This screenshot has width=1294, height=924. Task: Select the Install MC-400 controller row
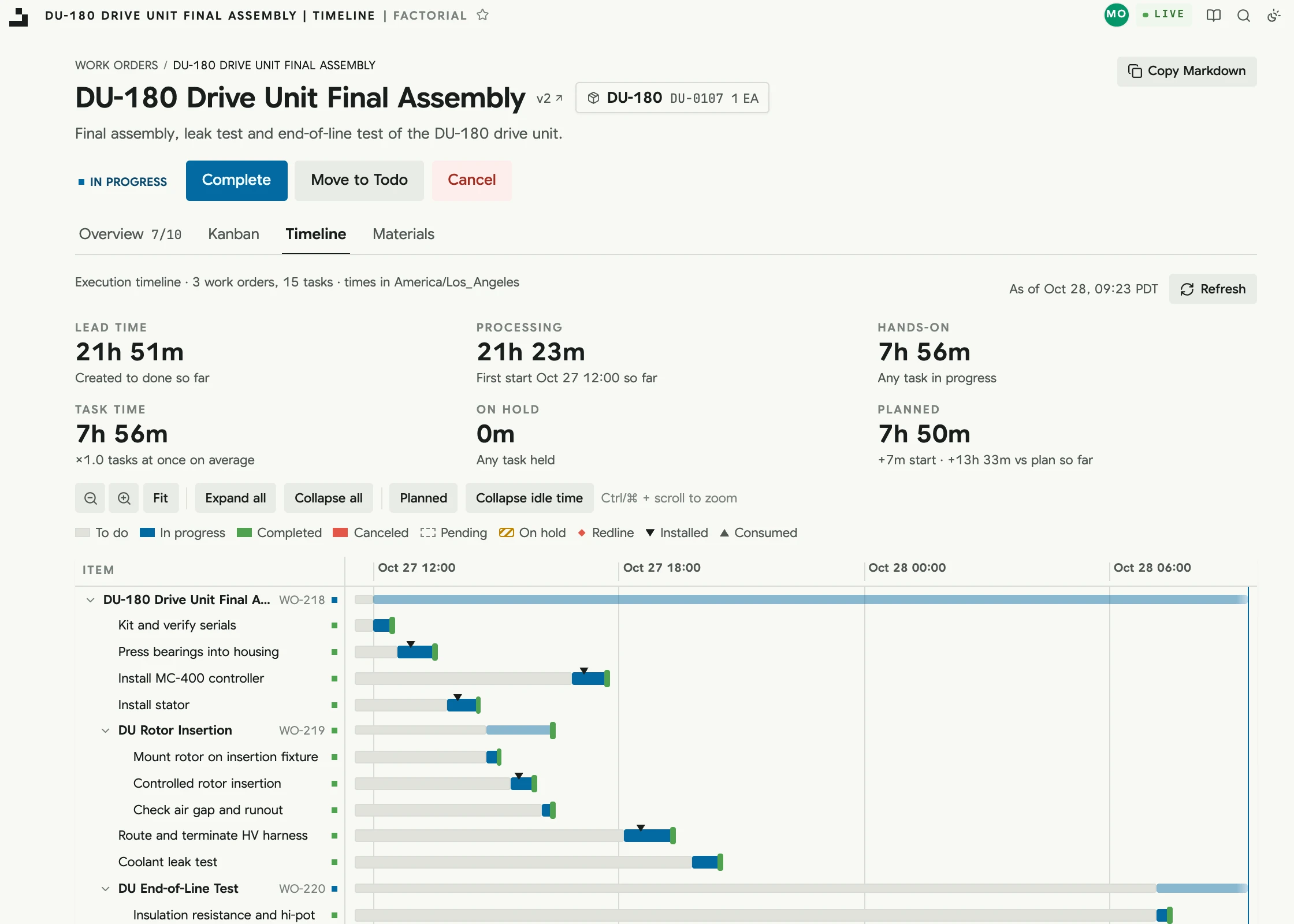click(210, 679)
